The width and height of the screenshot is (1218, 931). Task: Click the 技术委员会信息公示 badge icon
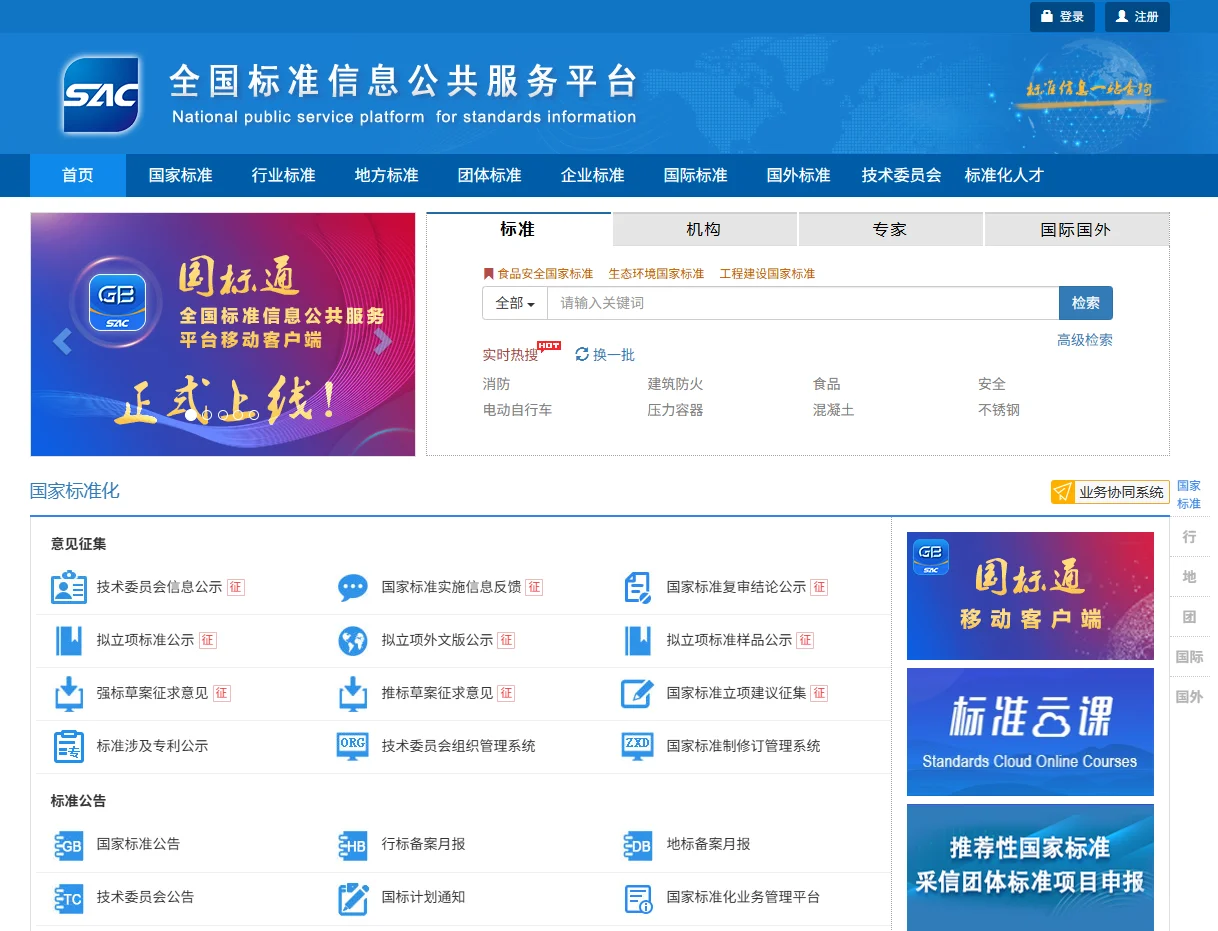coord(68,588)
